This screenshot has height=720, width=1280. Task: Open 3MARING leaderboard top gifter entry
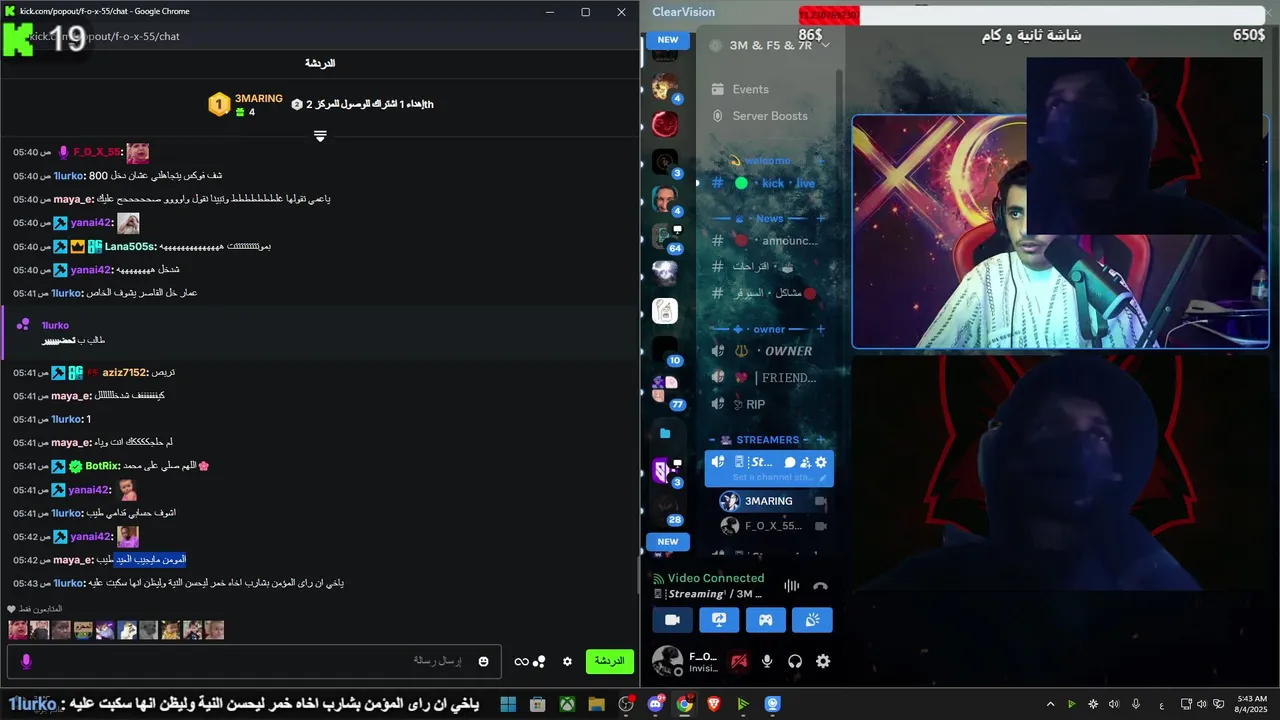pos(245,104)
